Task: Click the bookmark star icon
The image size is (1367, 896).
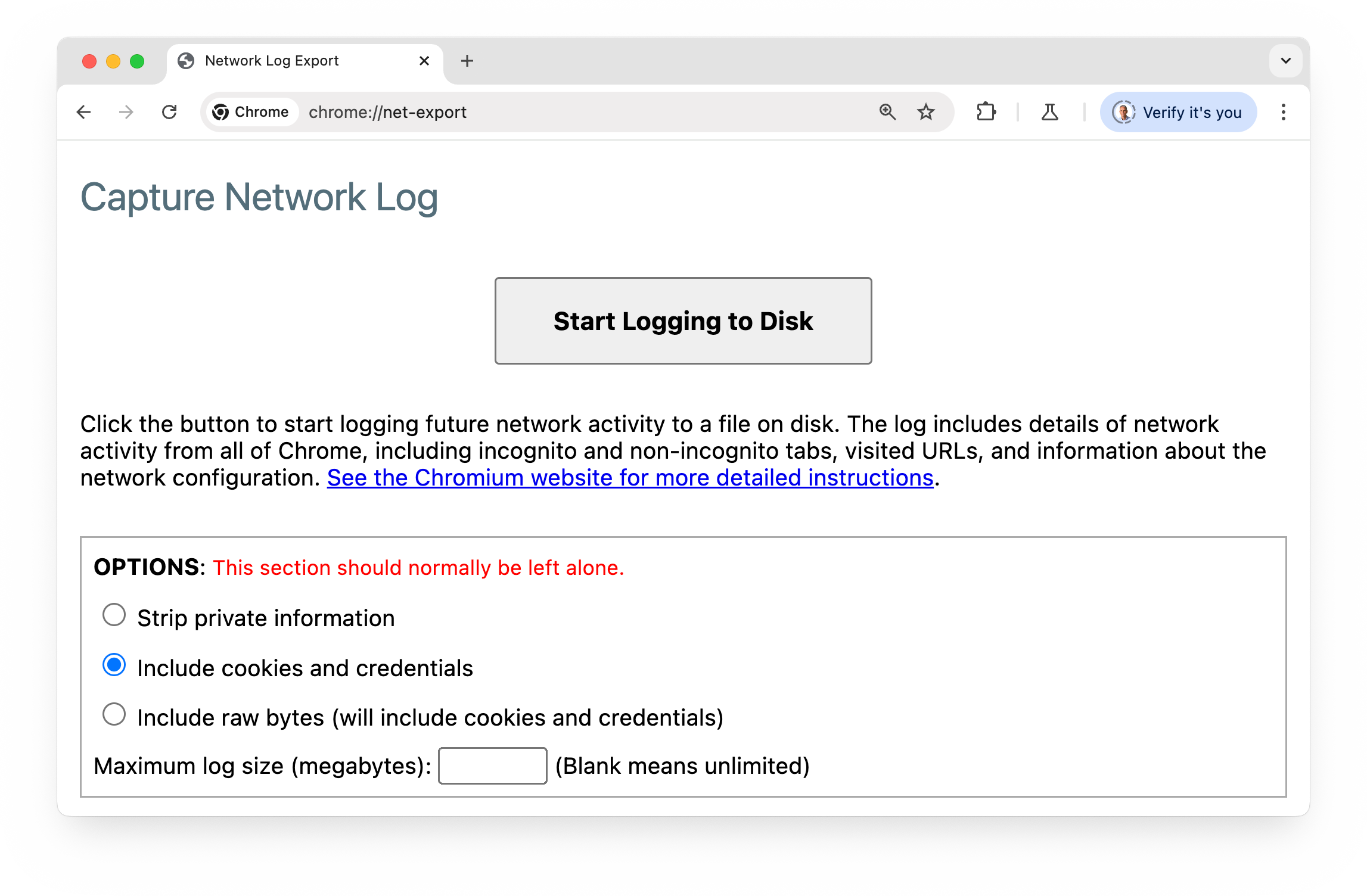Action: (924, 112)
